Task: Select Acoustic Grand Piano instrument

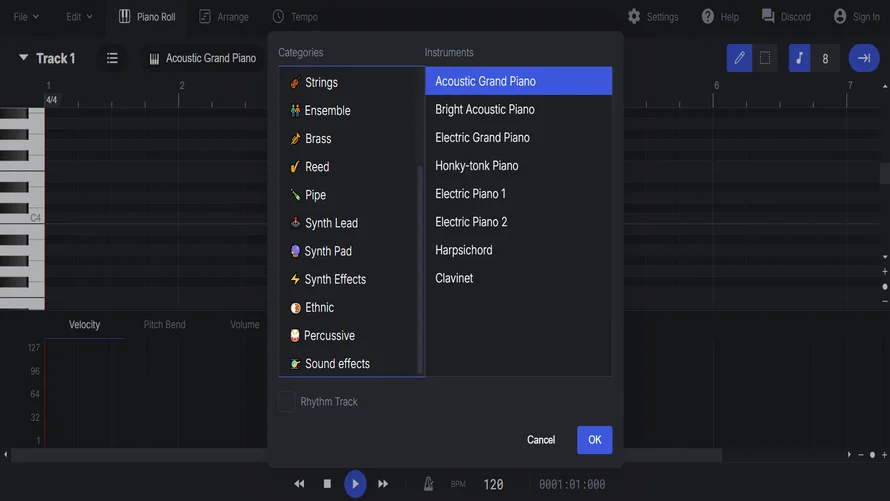Action: 518,81
